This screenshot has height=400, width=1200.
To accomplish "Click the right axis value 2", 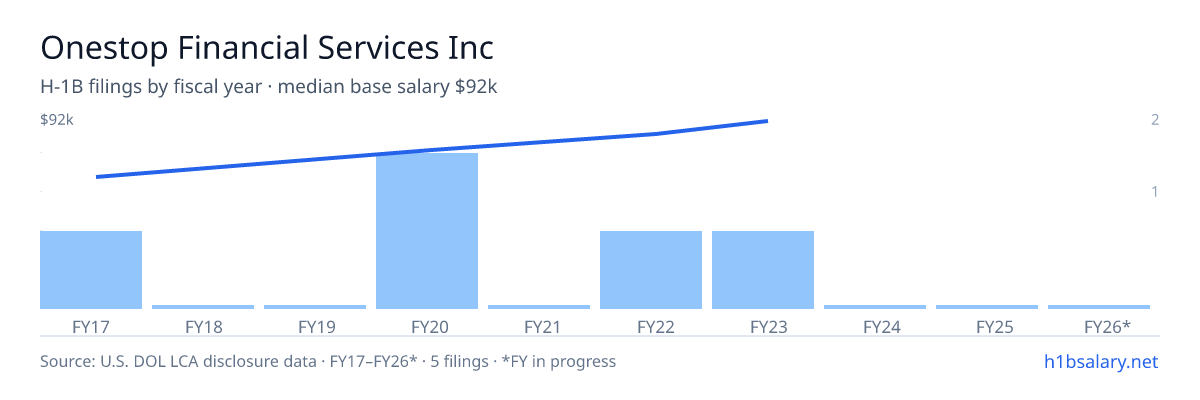I will pyautogui.click(x=1155, y=120).
